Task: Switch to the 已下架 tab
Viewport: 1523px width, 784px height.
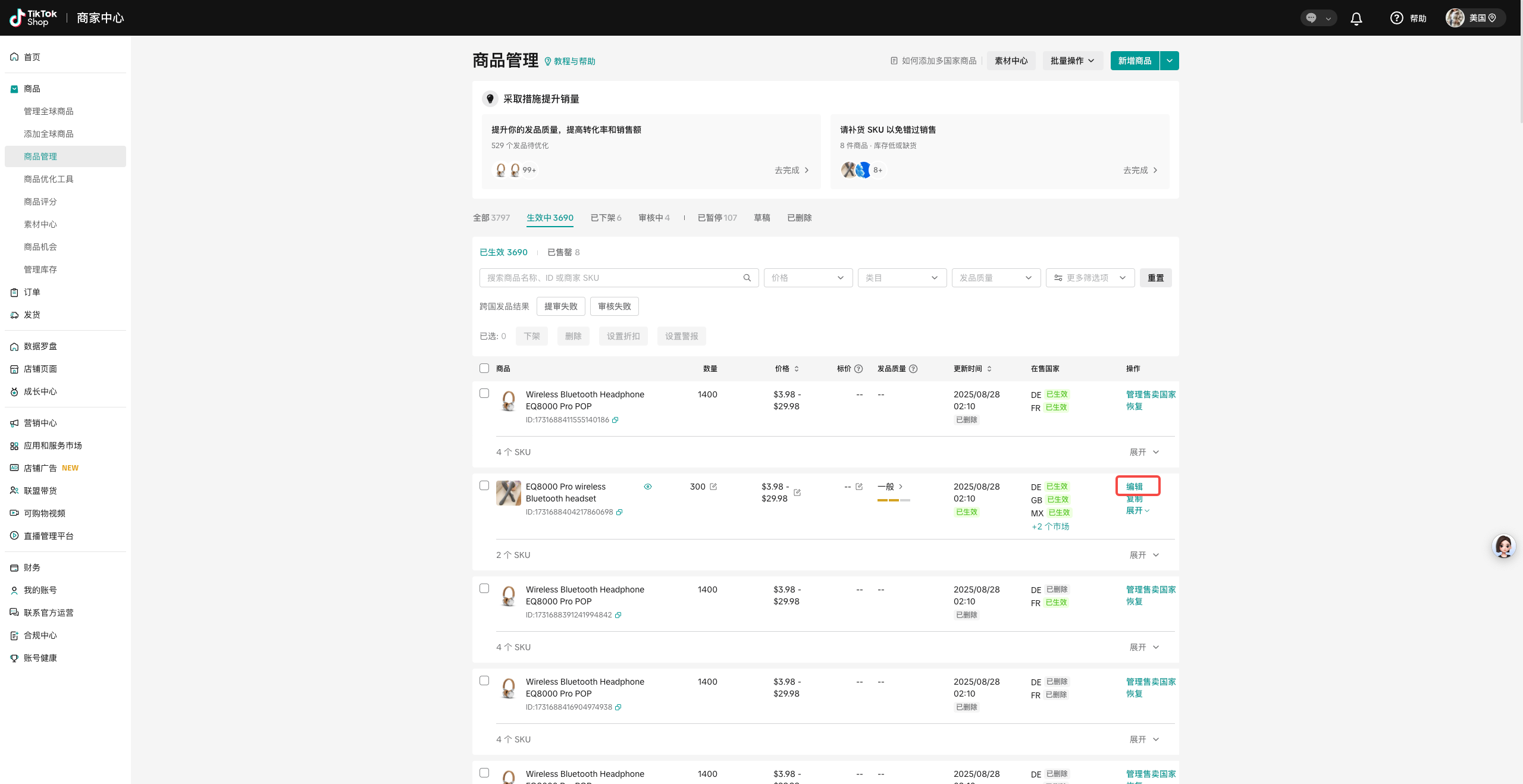Action: click(606, 218)
